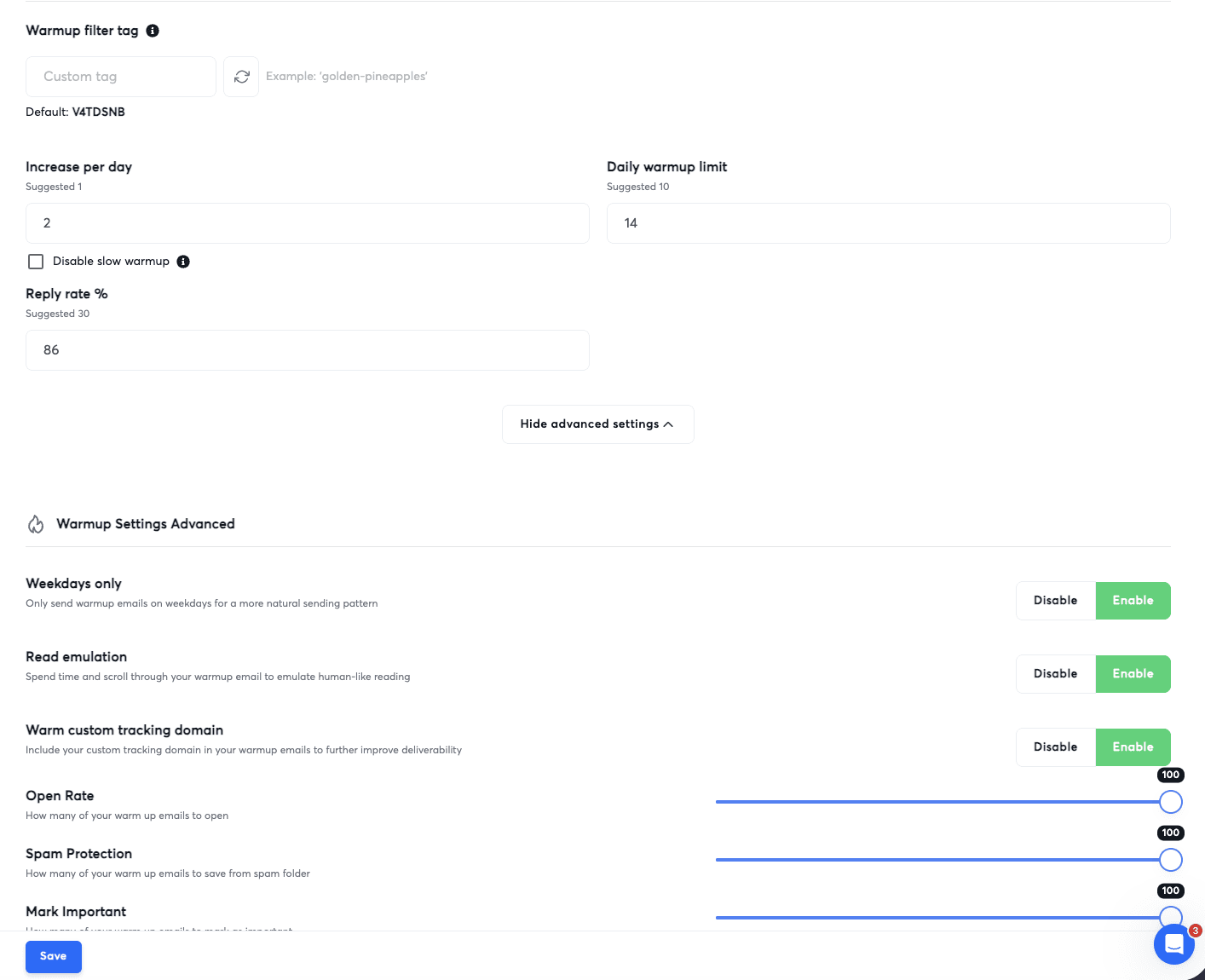Check the Disable slow warmup checkbox
This screenshot has width=1205, height=980.
pyautogui.click(x=36, y=262)
